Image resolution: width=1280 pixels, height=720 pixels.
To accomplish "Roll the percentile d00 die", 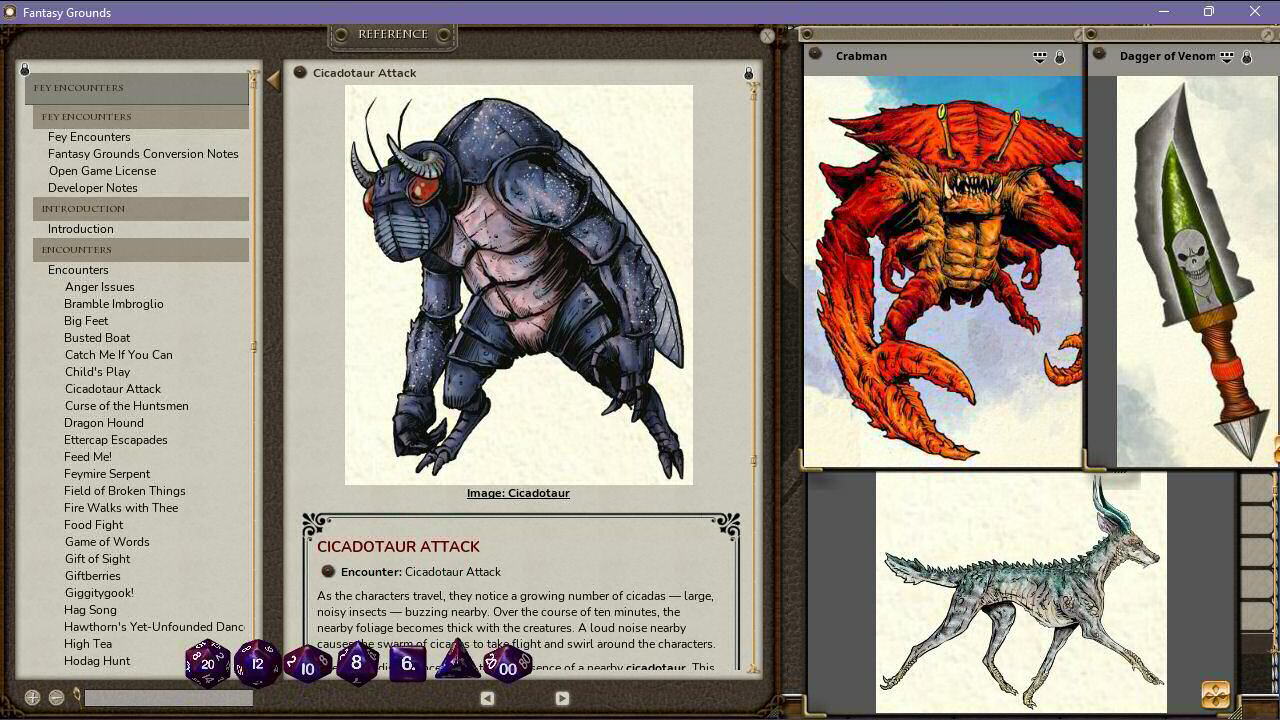I will tap(507, 665).
